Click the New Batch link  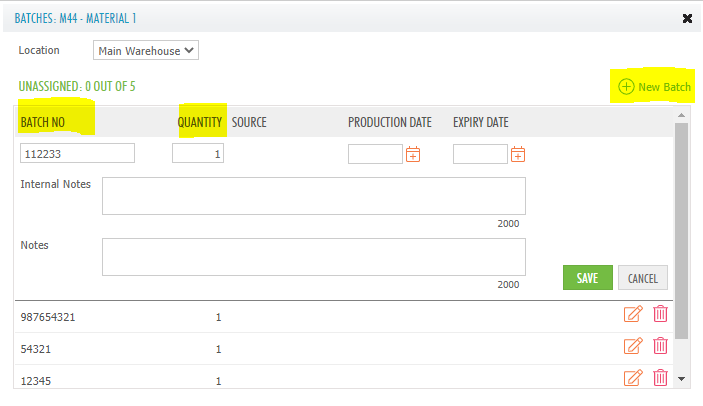(x=655, y=87)
